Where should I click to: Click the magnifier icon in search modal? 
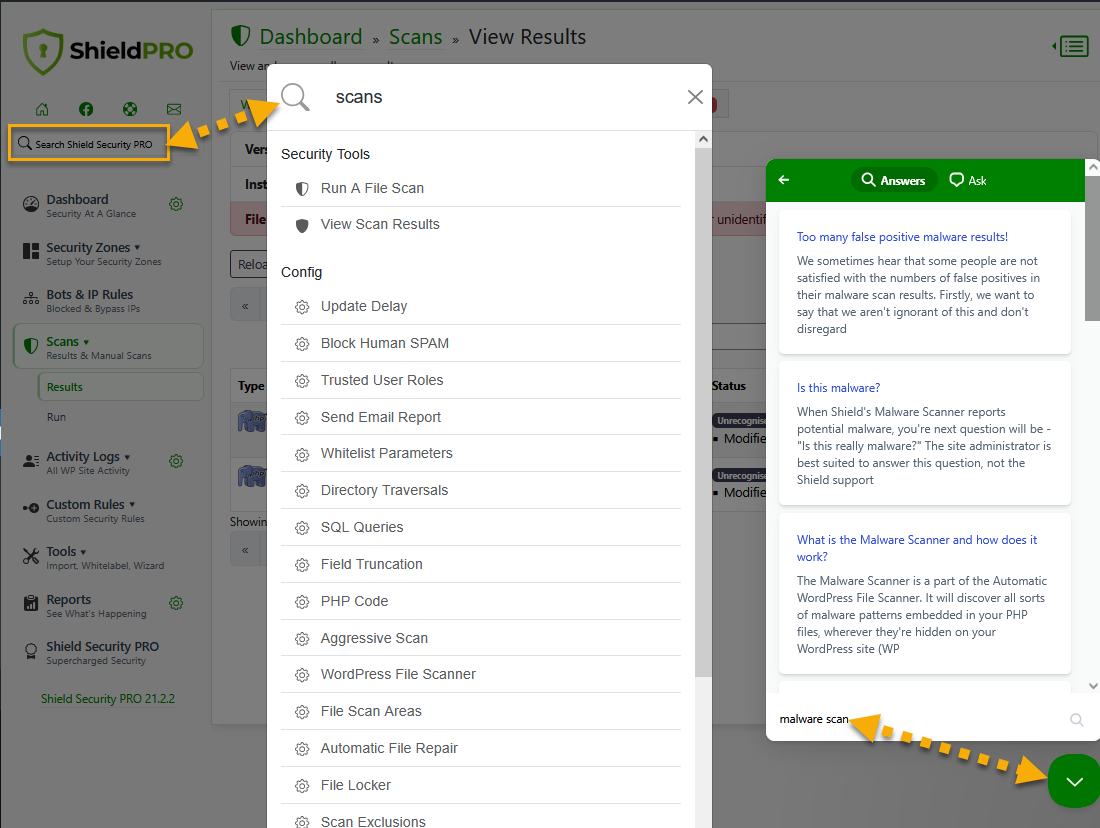(295, 97)
